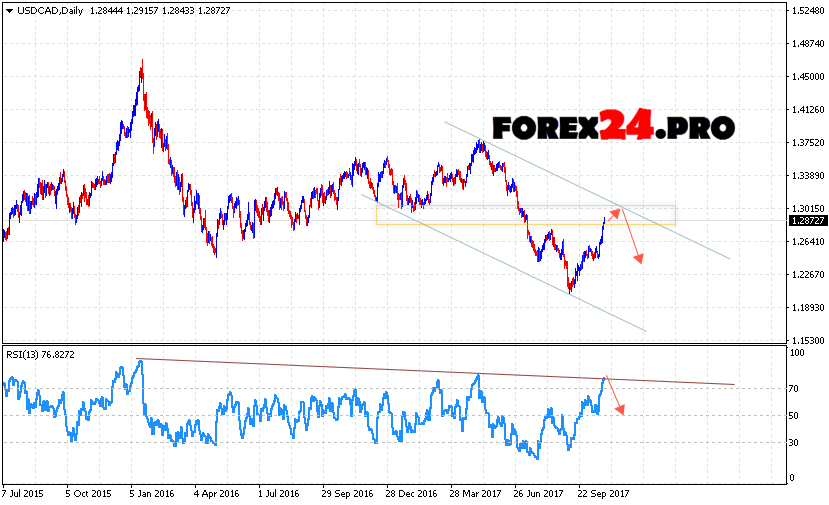Screen dimensions: 829x505
Task: Click the RSI level 30 scale label
Action: 796,442
